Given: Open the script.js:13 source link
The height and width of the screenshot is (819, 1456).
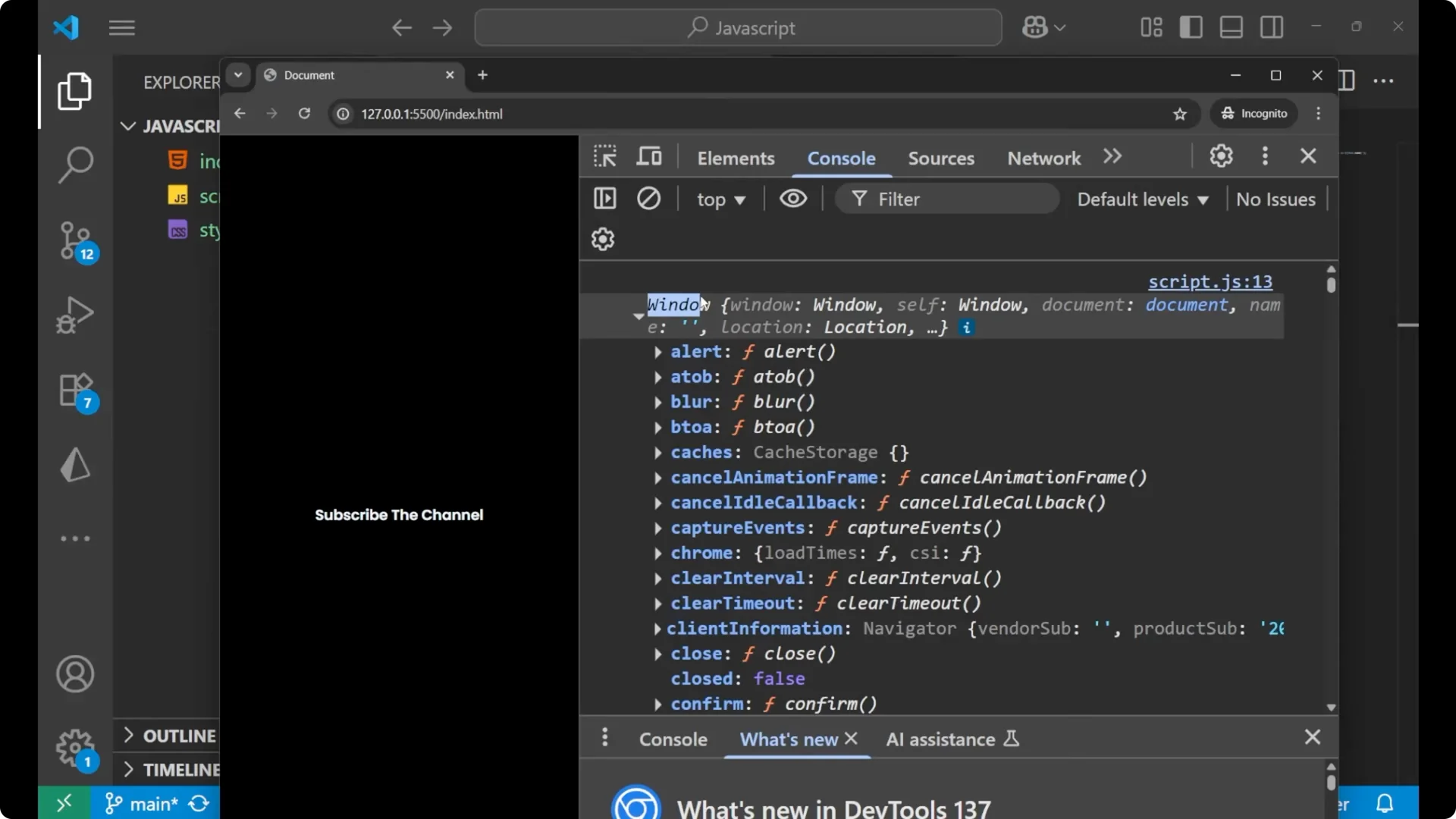Looking at the screenshot, I should [x=1210, y=282].
